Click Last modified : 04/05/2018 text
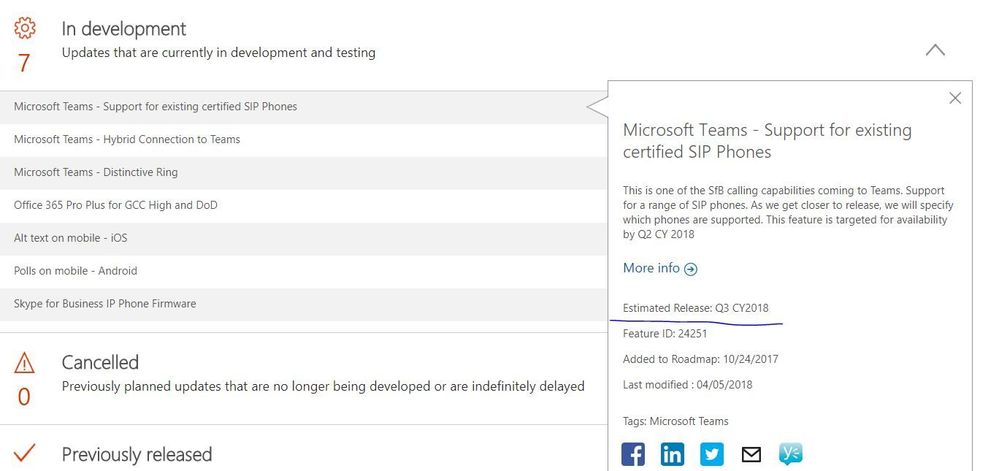This screenshot has width=999, height=471. coord(687,385)
